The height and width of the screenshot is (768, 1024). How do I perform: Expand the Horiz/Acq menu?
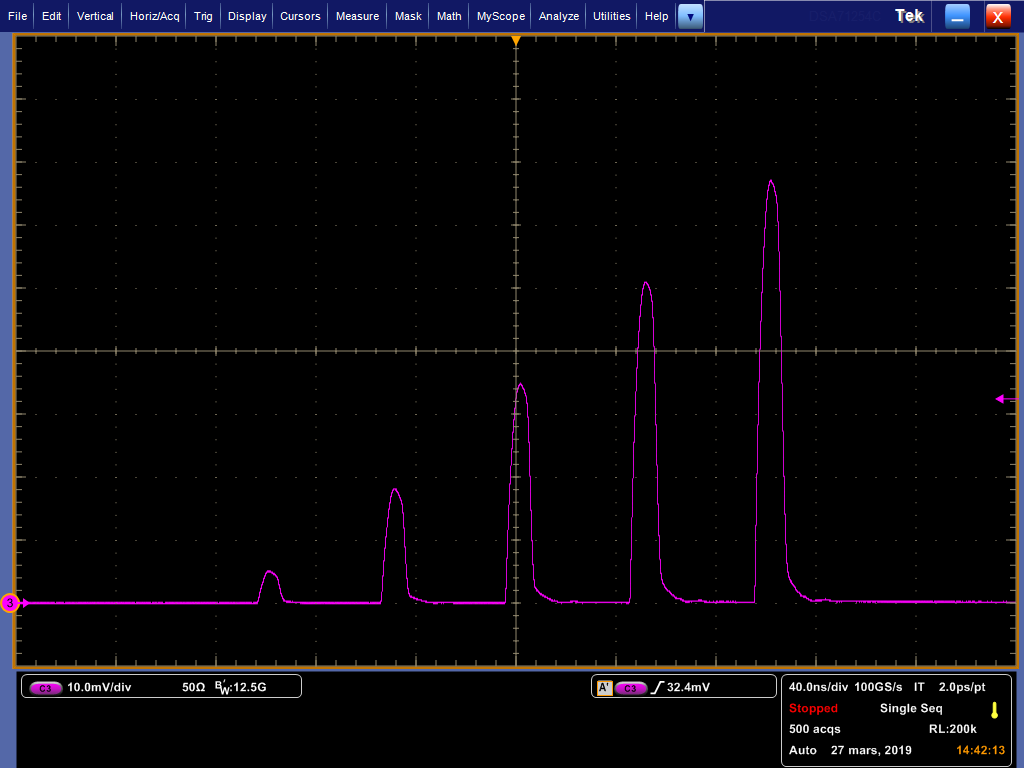(x=155, y=16)
